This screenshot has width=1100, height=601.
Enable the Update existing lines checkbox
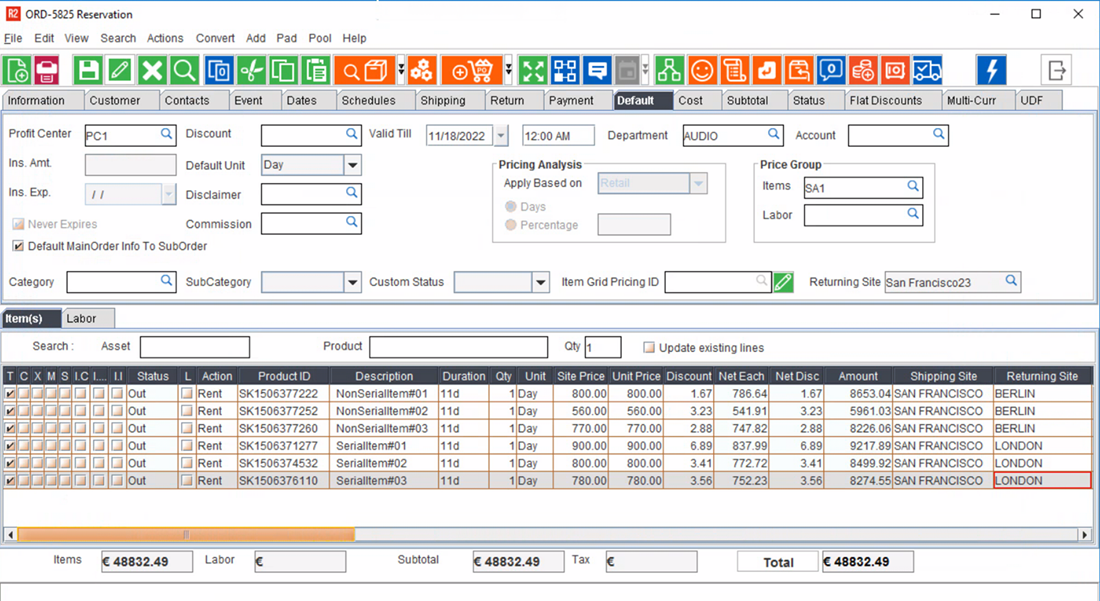tap(649, 348)
